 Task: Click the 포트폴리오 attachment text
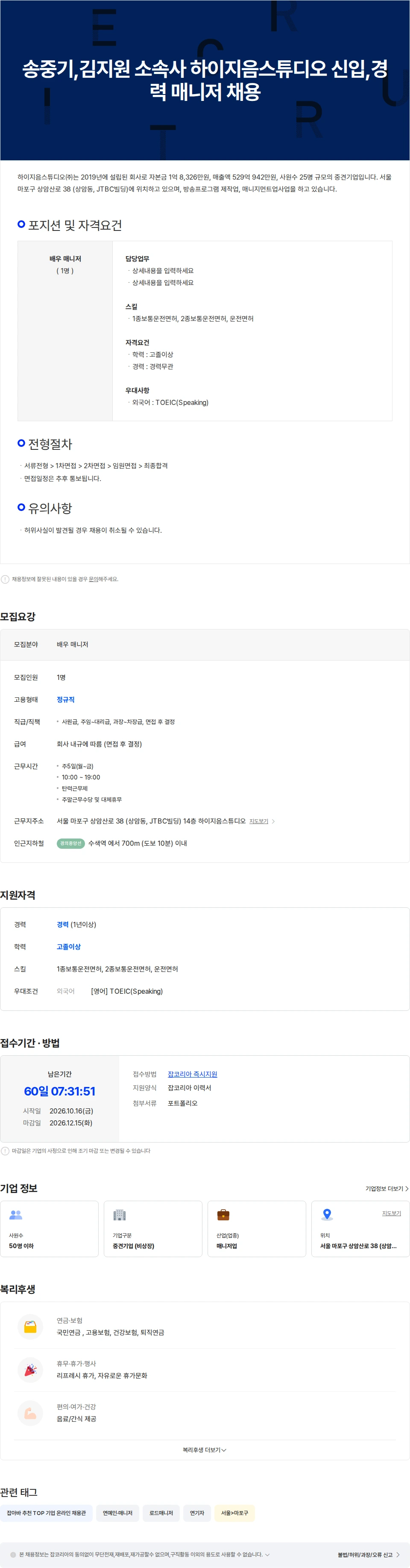[x=182, y=1103]
